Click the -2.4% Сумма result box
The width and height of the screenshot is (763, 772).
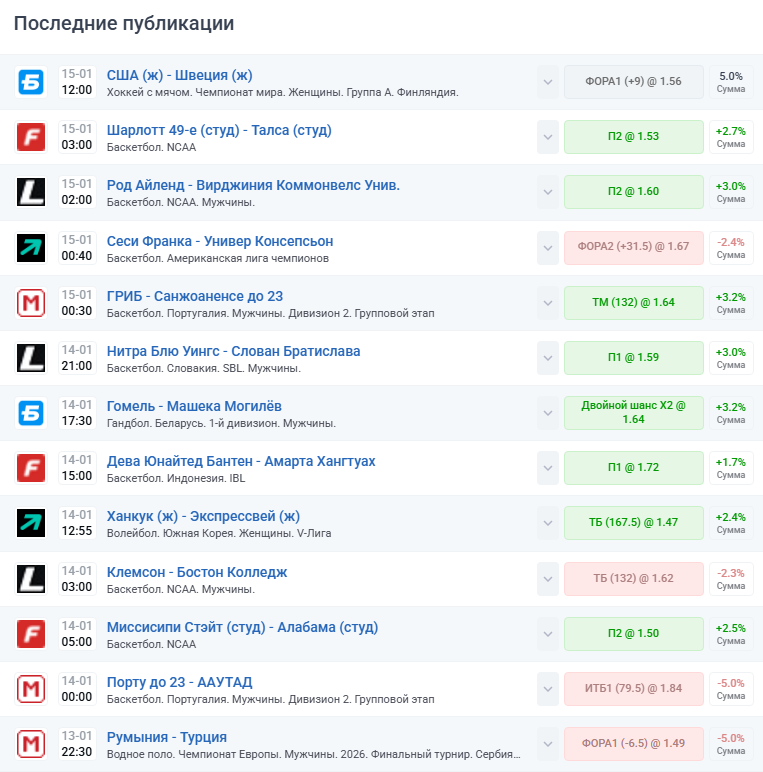click(x=731, y=247)
